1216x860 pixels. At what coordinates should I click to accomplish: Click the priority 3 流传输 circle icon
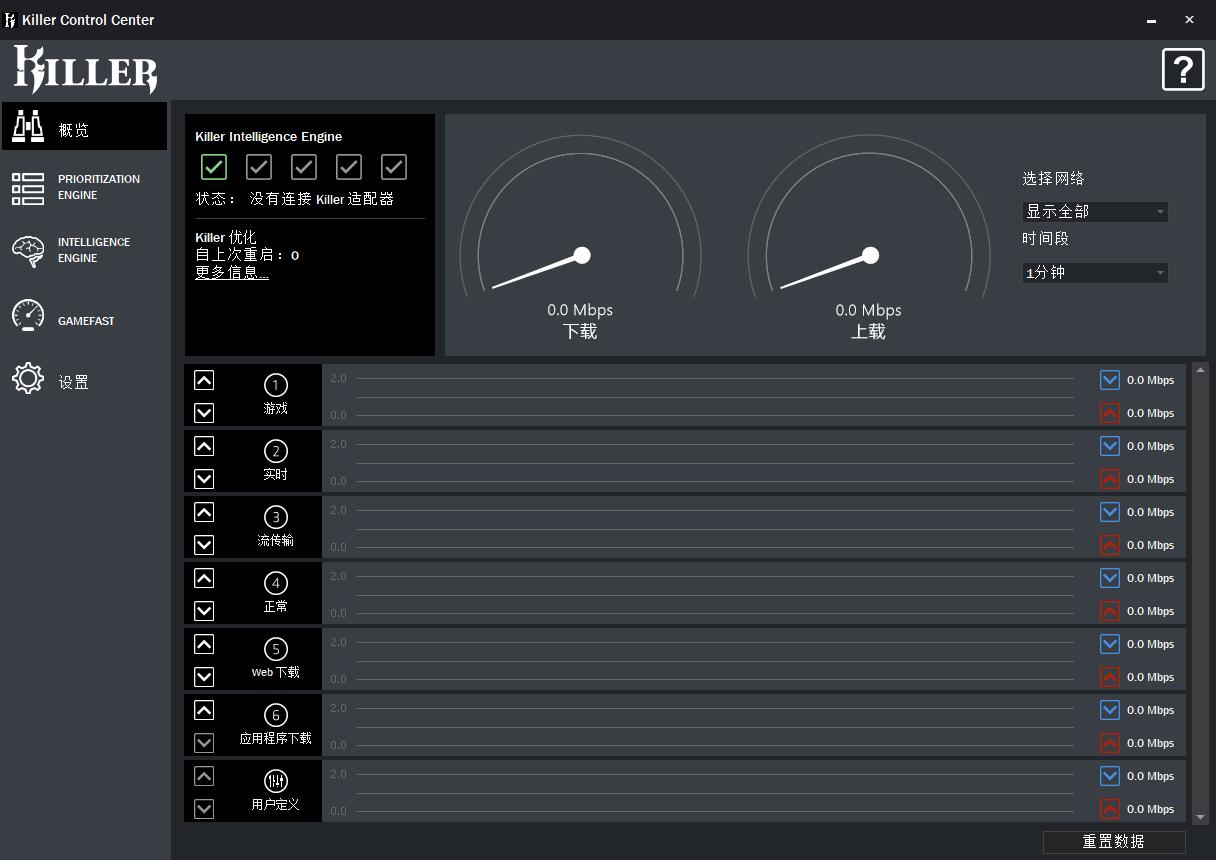point(276,517)
